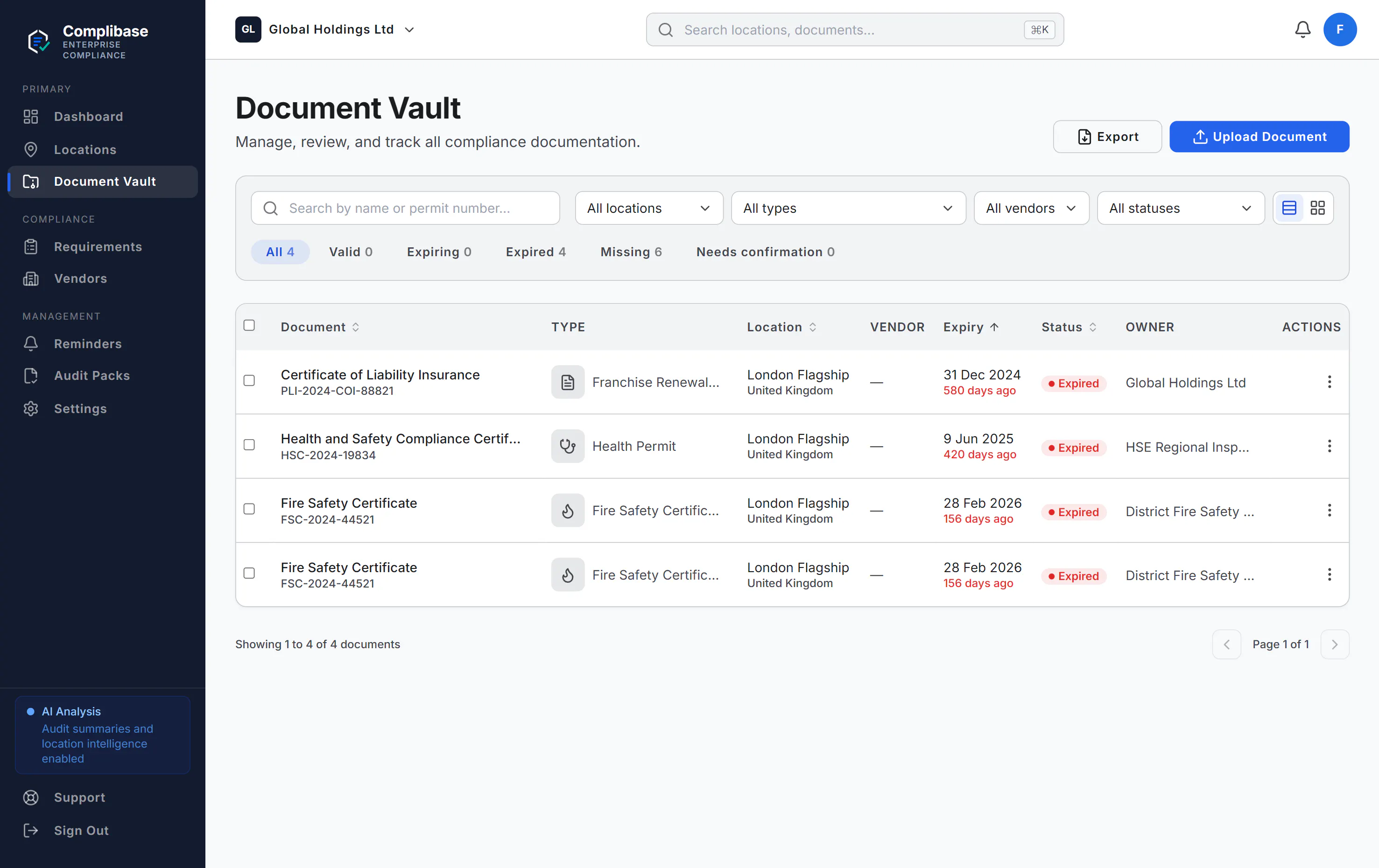Select the All 4 tab

pos(280,252)
